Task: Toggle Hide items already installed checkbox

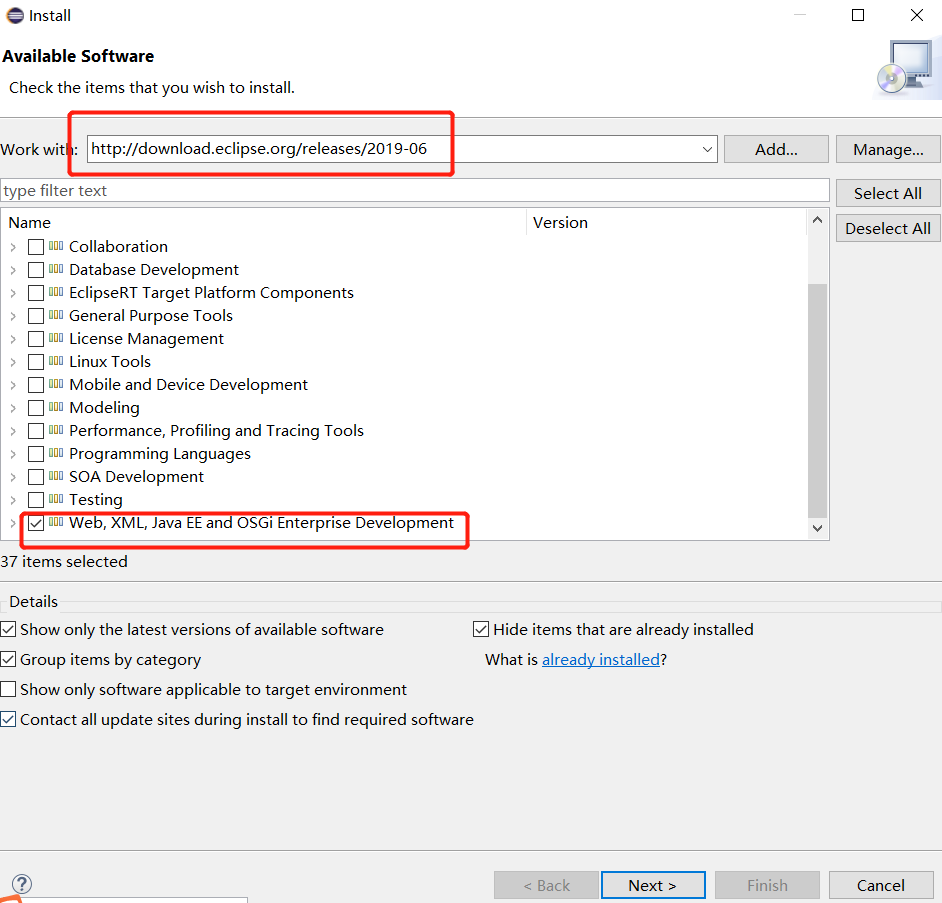Action: [x=481, y=629]
